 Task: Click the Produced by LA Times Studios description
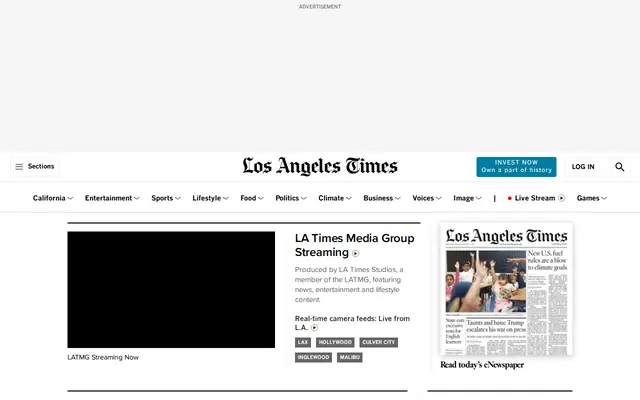point(349,284)
